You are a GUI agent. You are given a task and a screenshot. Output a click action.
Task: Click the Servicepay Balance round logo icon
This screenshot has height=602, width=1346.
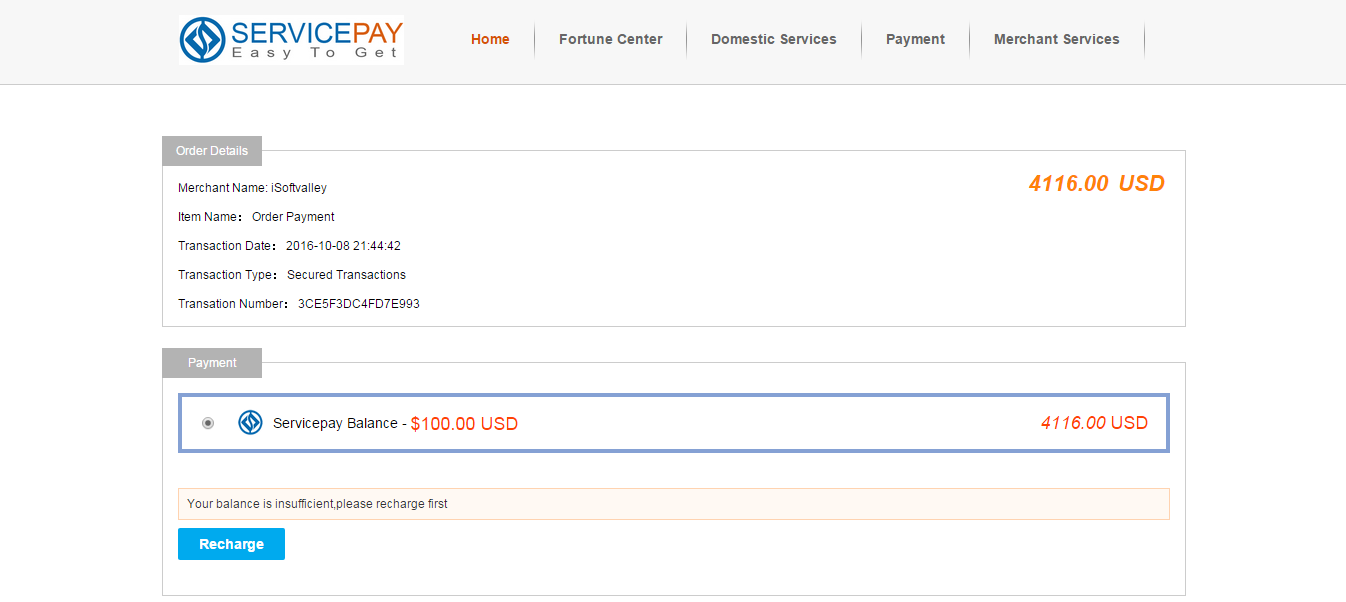click(x=250, y=423)
